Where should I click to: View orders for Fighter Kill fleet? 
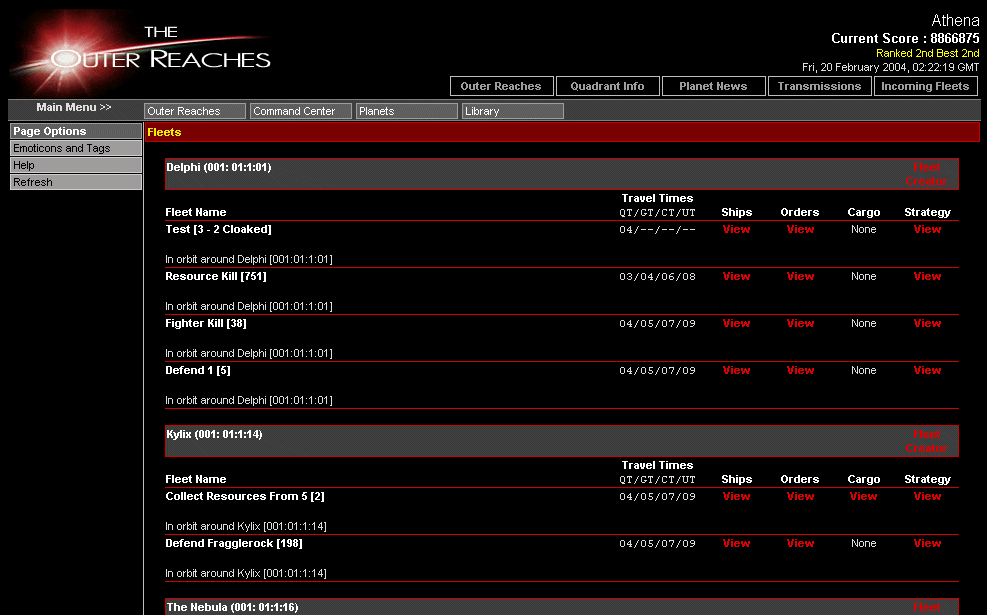800,323
